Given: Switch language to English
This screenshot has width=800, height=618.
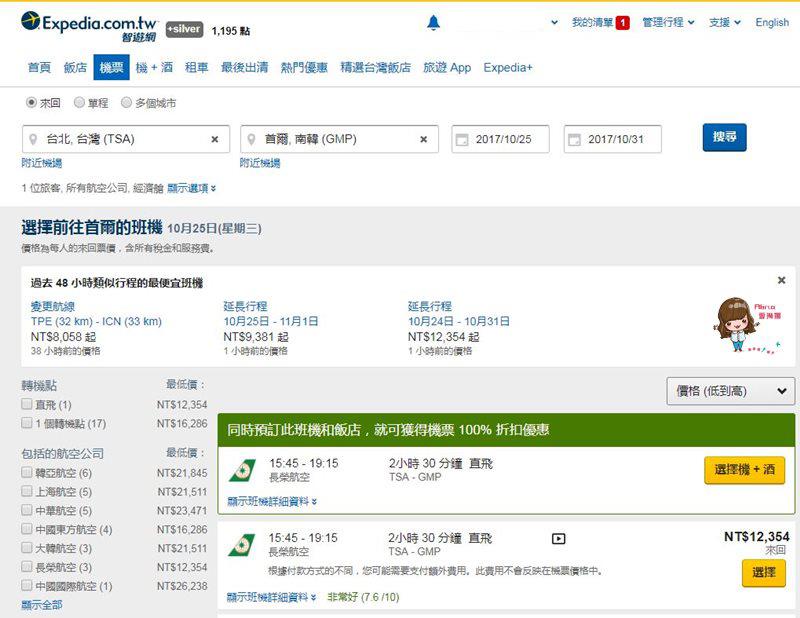Looking at the screenshot, I should point(772,22).
